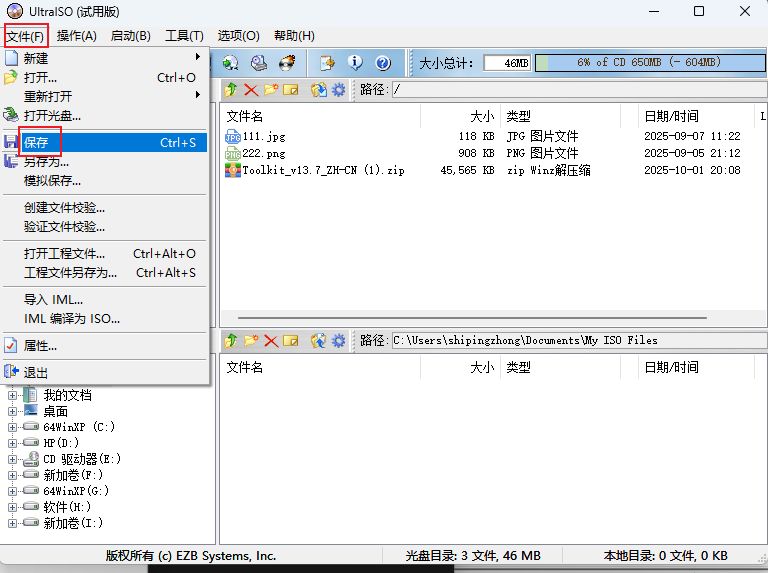Open the 工具(T) menu
This screenshot has height=573, width=768.
183,36
